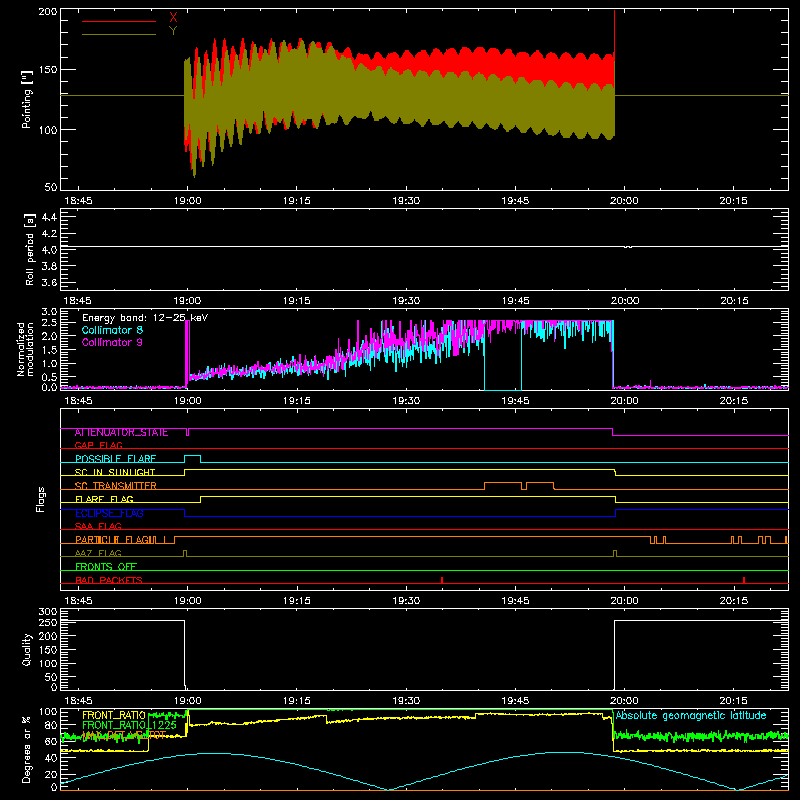The height and width of the screenshot is (800, 800).
Task: Click the 'Normalized modulation' axis title
Action: pyautogui.click(x=25, y=349)
